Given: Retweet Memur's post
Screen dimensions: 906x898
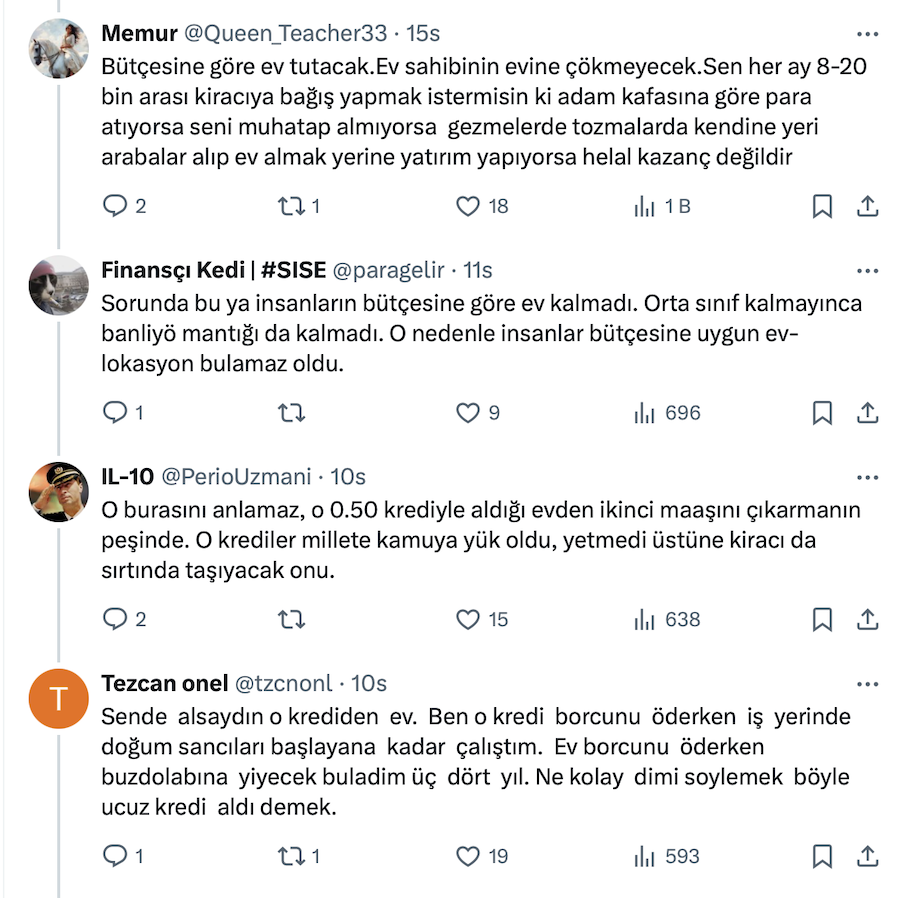Looking at the screenshot, I should point(291,206).
